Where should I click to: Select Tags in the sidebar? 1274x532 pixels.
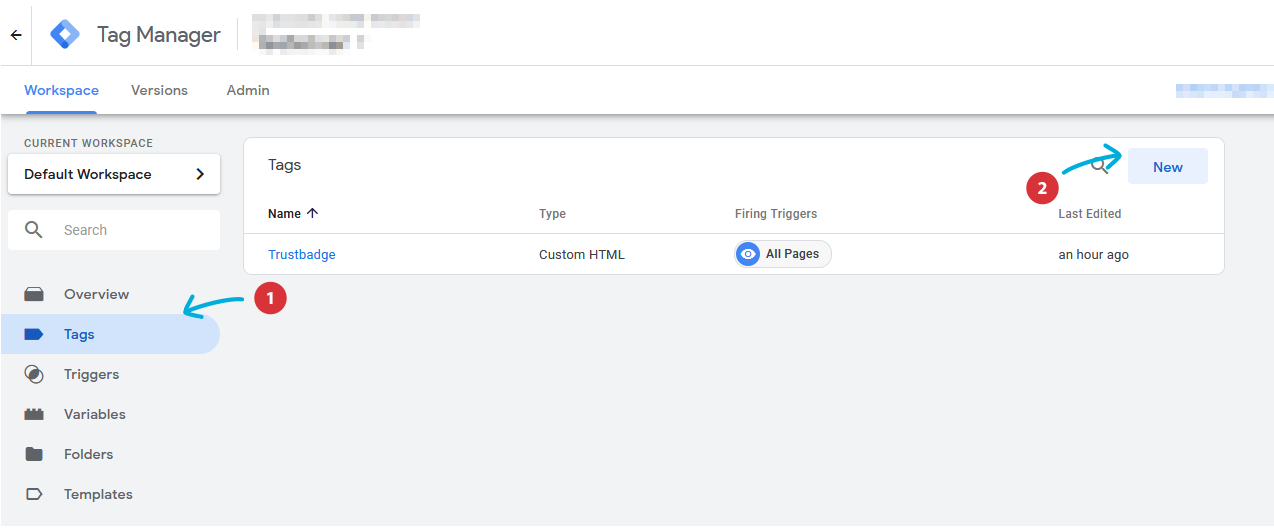[110, 334]
